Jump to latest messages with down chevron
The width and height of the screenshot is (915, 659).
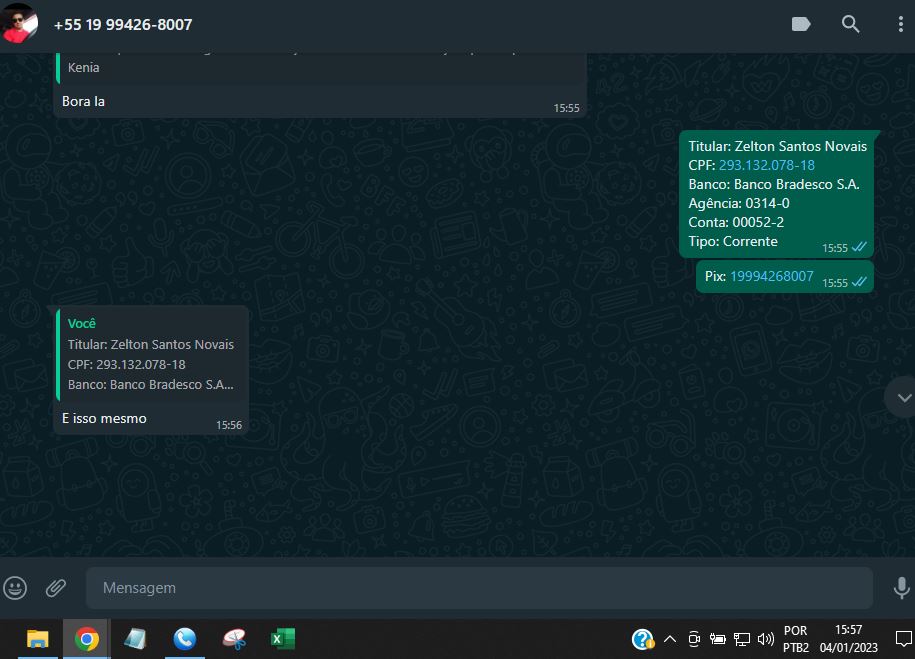[903, 397]
